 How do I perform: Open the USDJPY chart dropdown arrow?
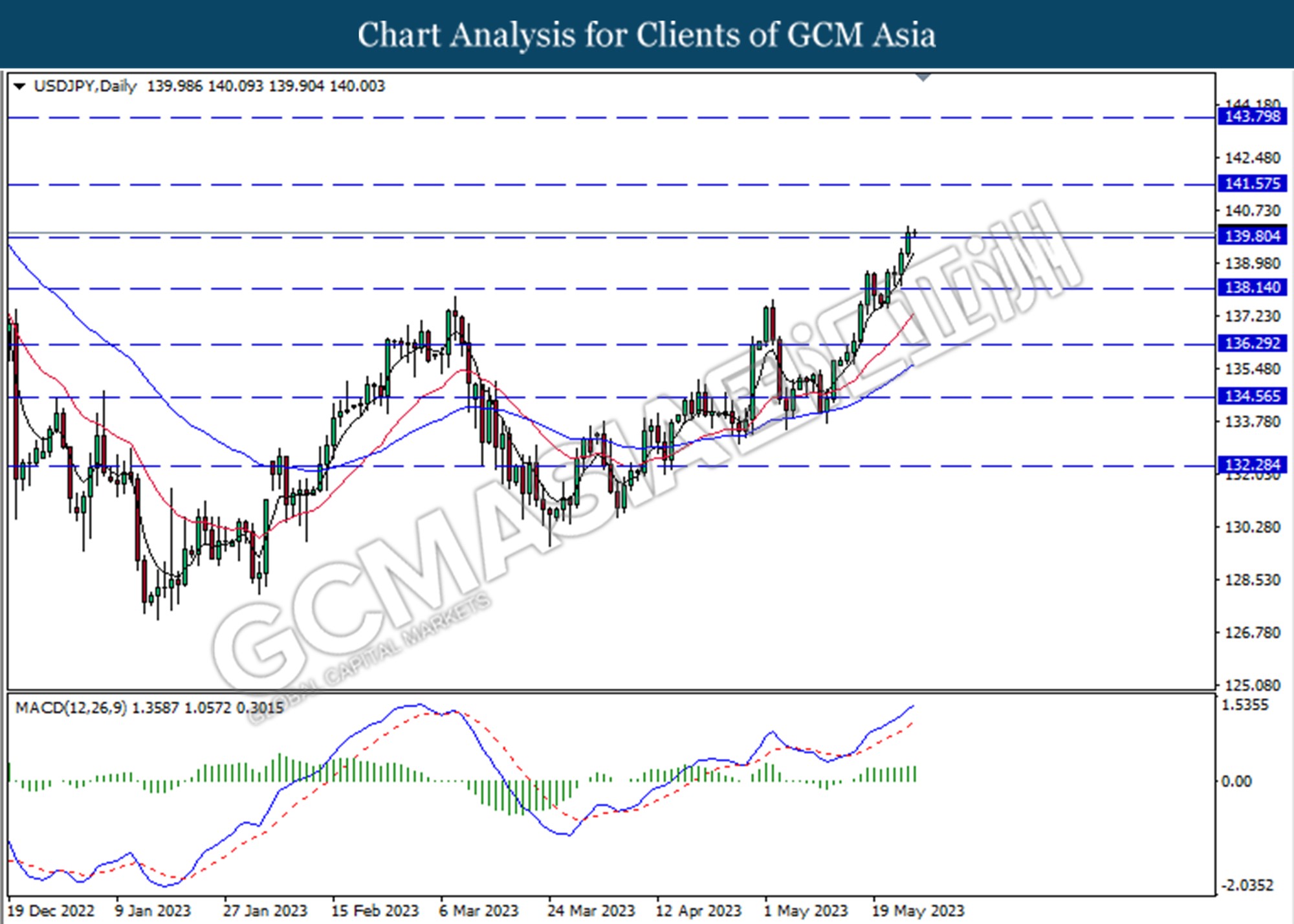click(19, 86)
